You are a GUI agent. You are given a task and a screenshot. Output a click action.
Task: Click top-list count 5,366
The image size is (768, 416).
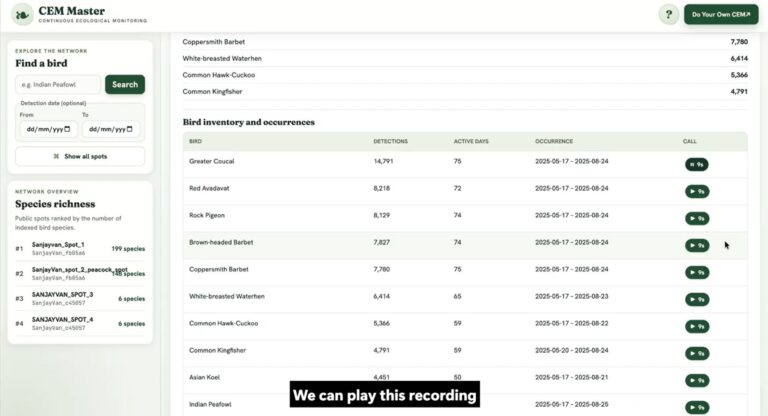pyautogui.click(x=739, y=75)
